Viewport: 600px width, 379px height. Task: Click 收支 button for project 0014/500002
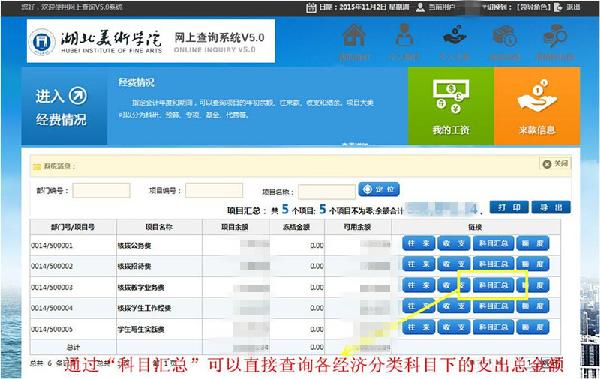tap(453, 264)
